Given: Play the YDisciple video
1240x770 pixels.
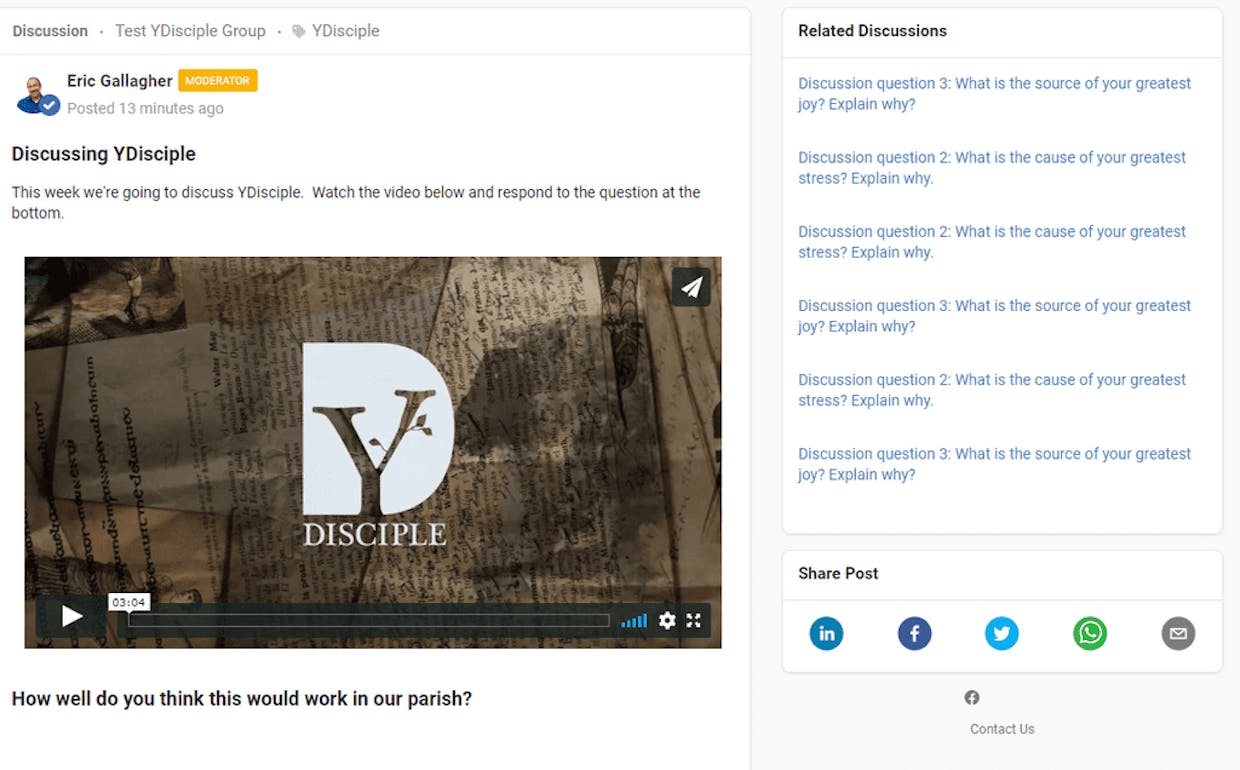Looking at the screenshot, I should coord(71,617).
